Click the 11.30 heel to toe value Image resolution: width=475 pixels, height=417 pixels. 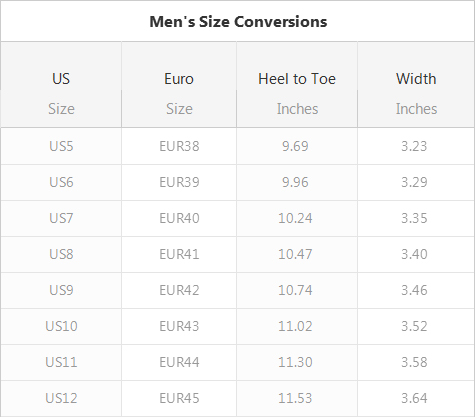pos(295,362)
